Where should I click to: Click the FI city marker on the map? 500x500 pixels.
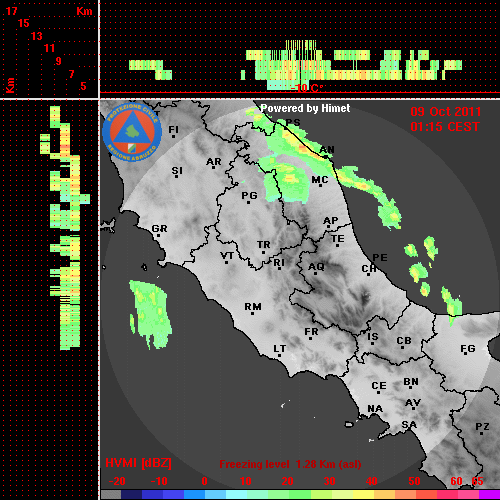(173, 131)
